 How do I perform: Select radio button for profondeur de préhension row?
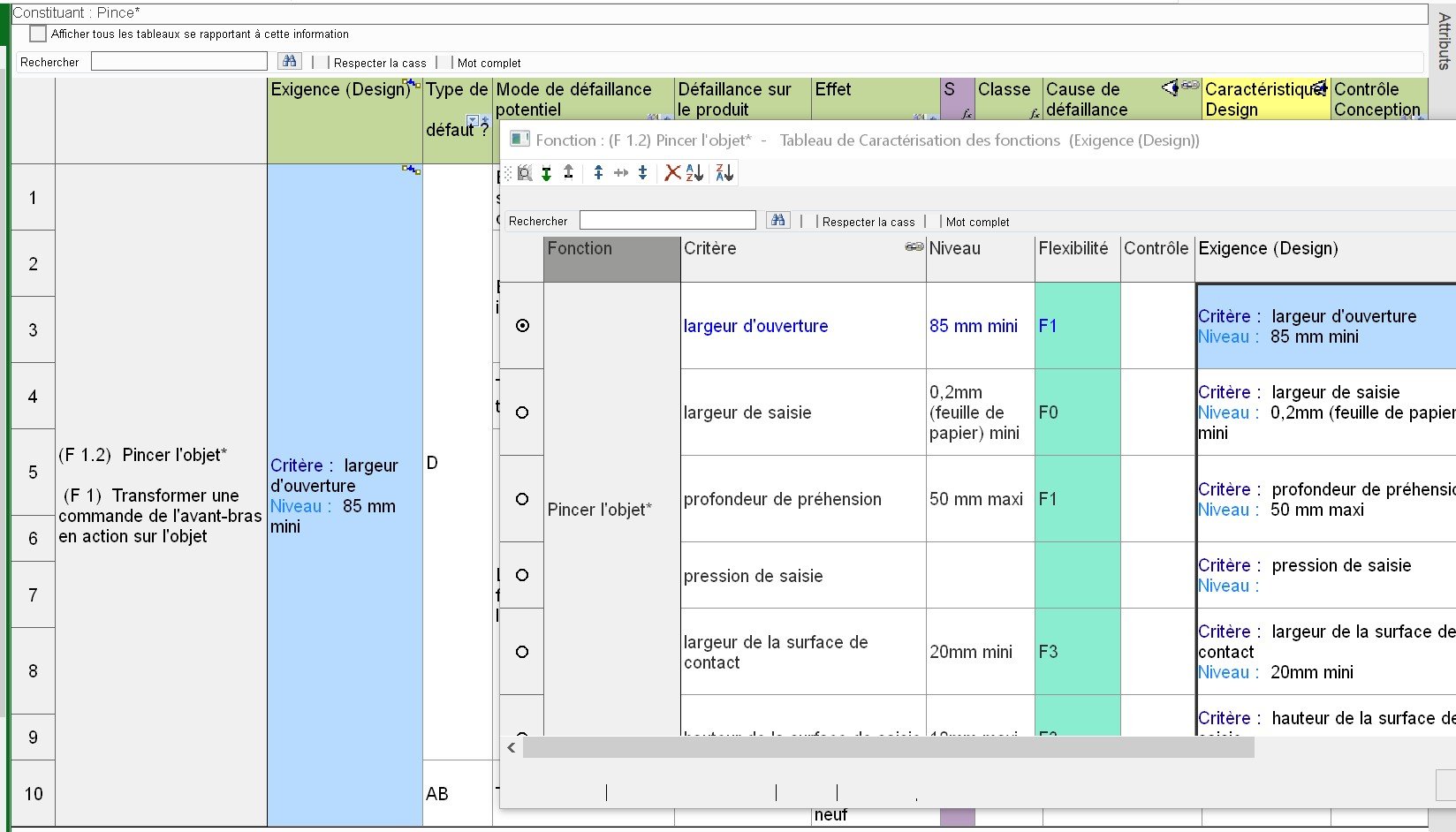[522, 499]
